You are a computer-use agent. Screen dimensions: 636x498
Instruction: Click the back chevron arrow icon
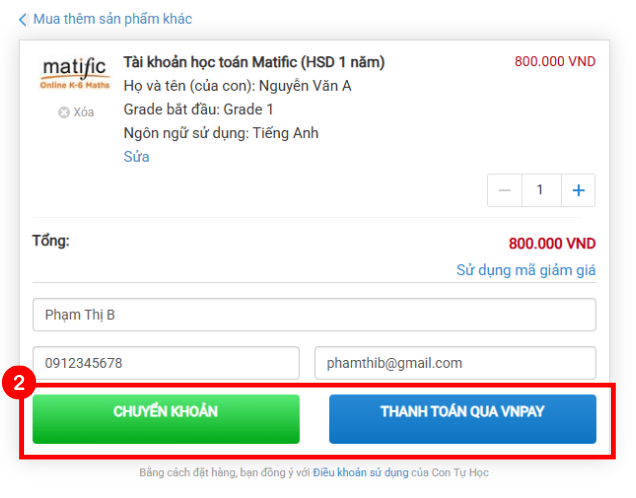coord(23,19)
